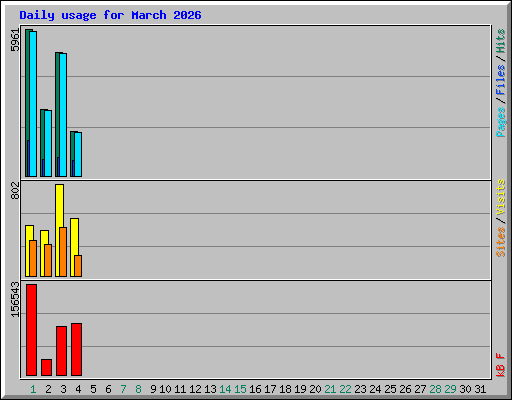Click day label 7 on the x-axis
The height and width of the screenshot is (400, 512).
click(x=123, y=389)
